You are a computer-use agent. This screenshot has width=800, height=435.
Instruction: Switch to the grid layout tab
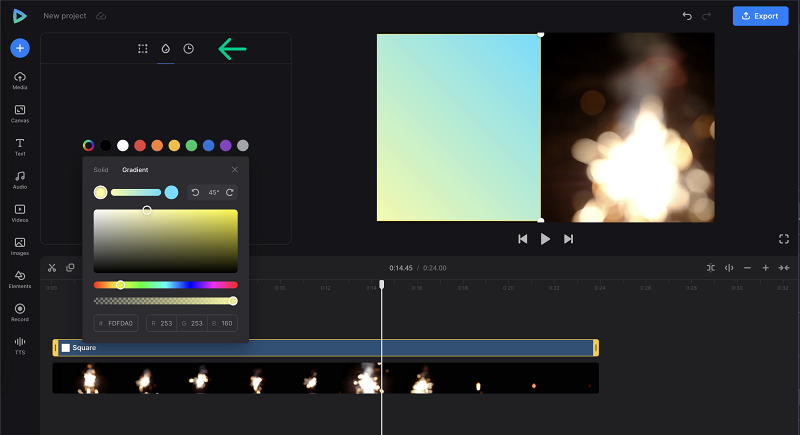tap(143, 48)
